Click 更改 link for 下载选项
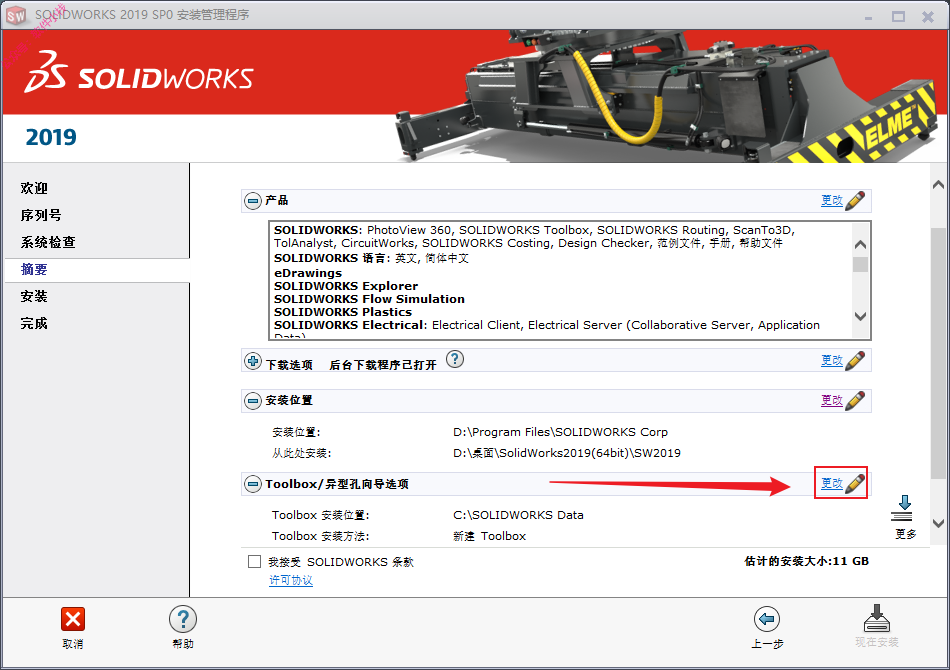The width and height of the screenshot is (950, 670). pyautogui.click(x=832, y=360)
